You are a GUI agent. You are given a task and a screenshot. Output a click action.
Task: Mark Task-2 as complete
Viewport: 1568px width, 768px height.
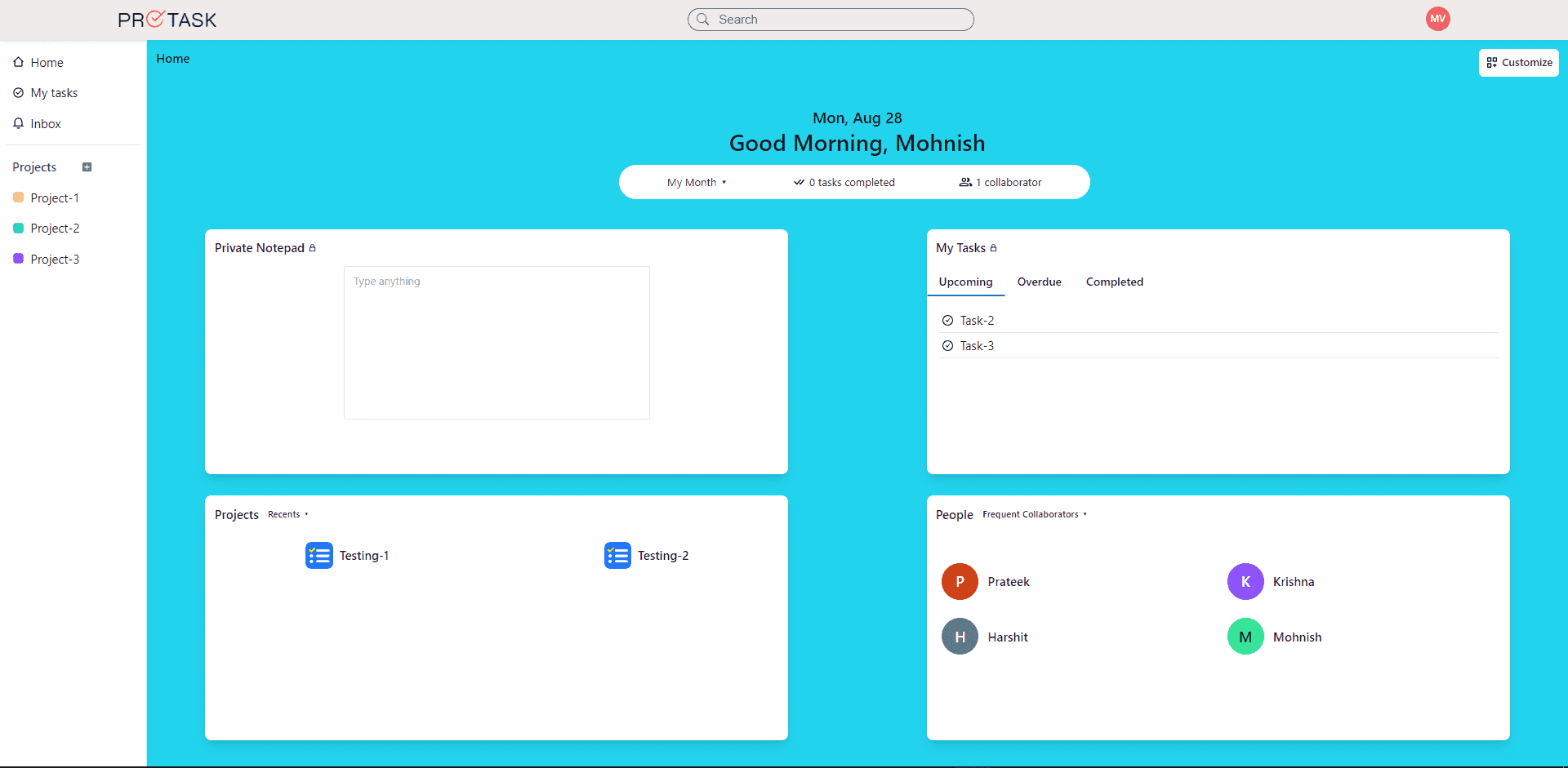(x=948, y=320)
